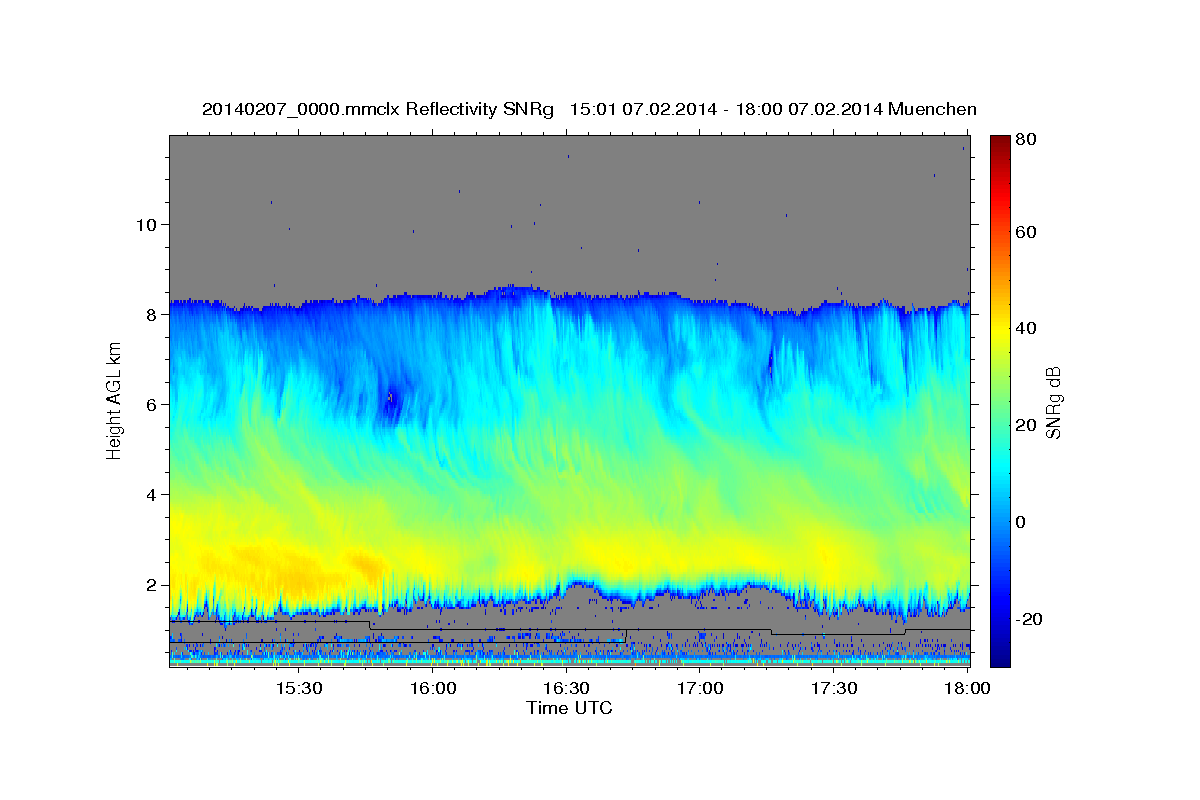Click the height label '6'
The width and height of the screenshot is (1200, 800).
[150, 404]
